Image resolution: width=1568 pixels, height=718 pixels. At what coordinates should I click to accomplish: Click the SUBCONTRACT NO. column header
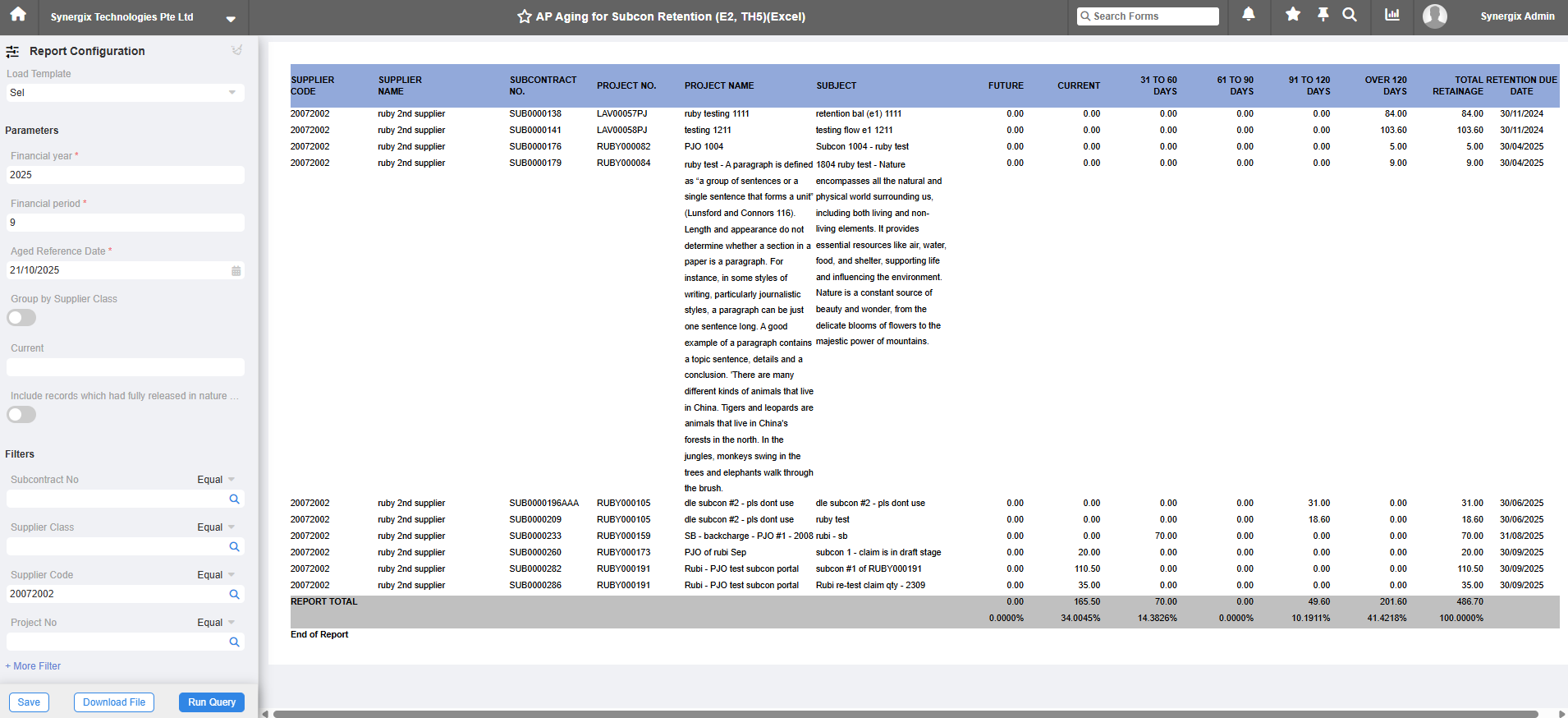pyautogui.click(x=543, y=85)
